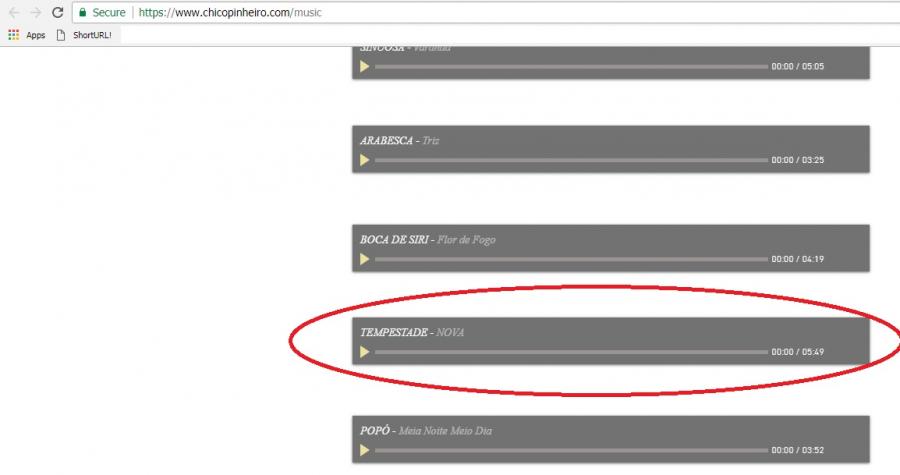Seek within the Boca de Siri progress bar
The height and width of the screenshot is (475, 900).
pyautogui.click(x=571, y=259)
